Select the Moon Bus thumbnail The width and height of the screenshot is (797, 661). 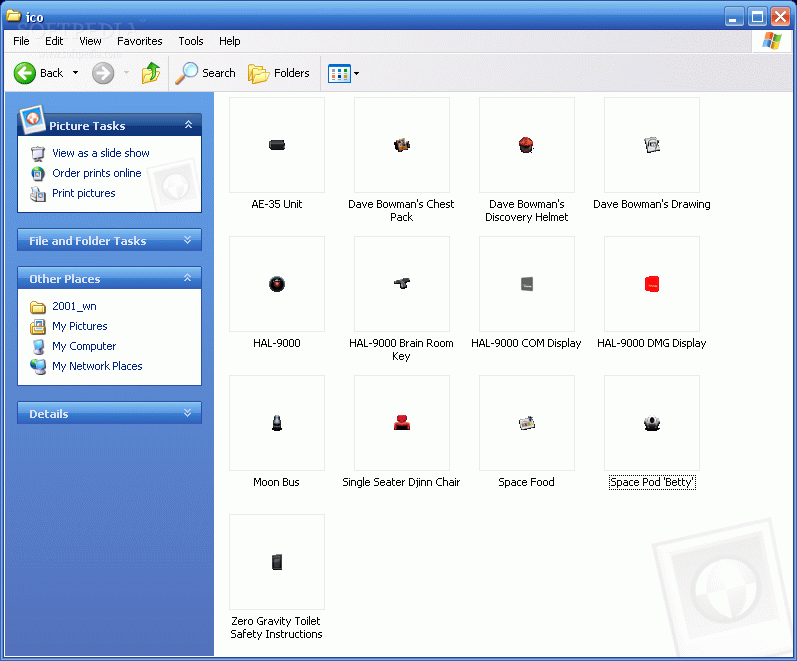(277, 423)
